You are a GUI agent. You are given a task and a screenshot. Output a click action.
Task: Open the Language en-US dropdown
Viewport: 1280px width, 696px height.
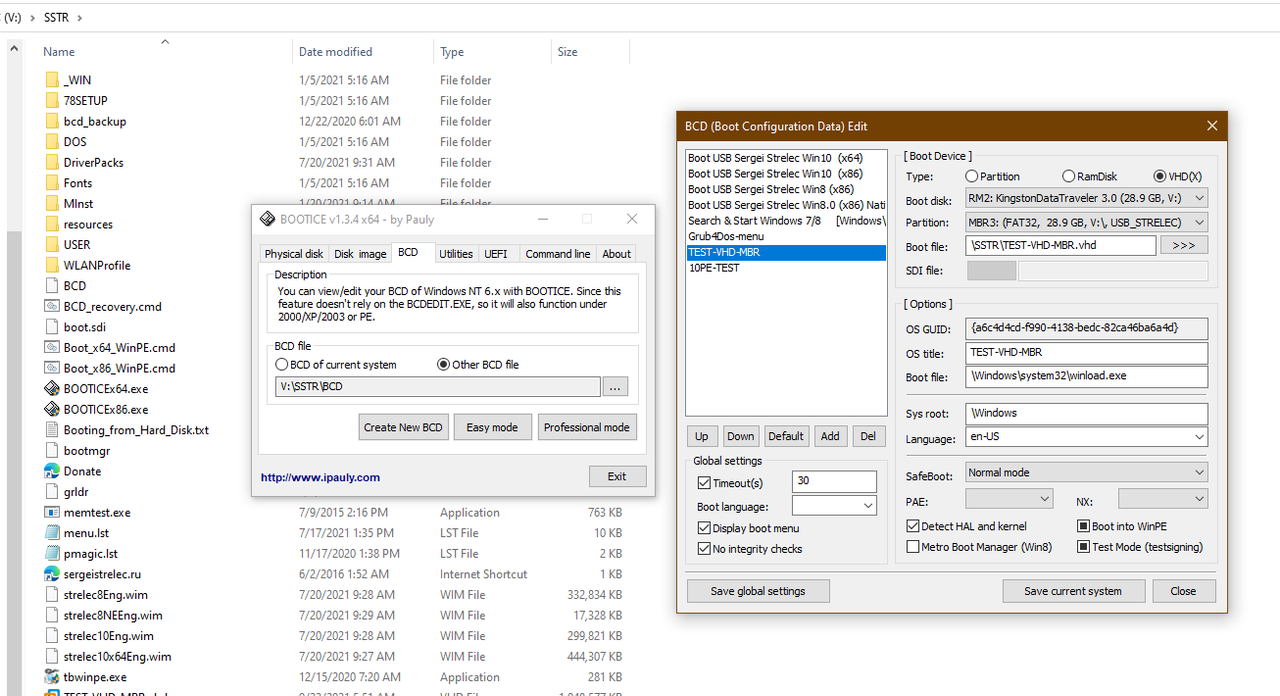[x=1086, y=437]
